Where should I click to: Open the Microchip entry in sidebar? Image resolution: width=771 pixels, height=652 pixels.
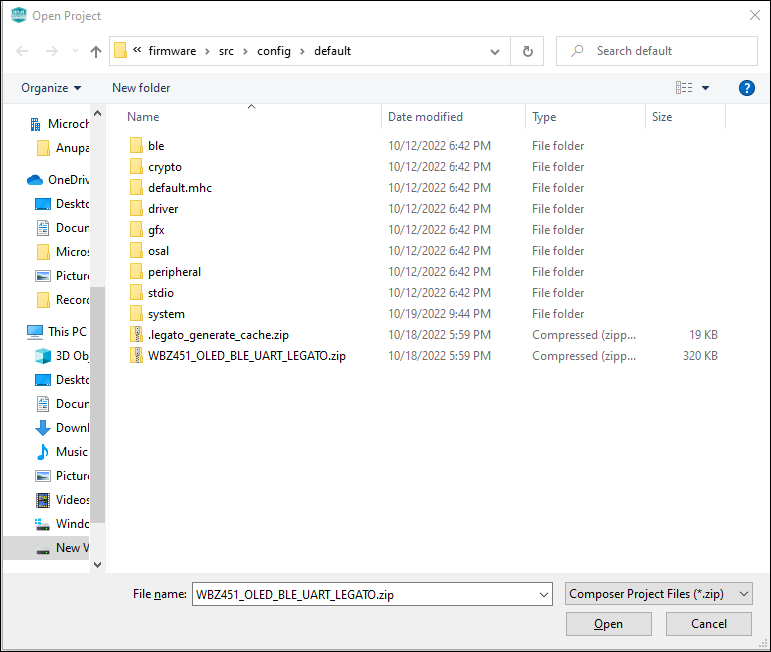59,124
